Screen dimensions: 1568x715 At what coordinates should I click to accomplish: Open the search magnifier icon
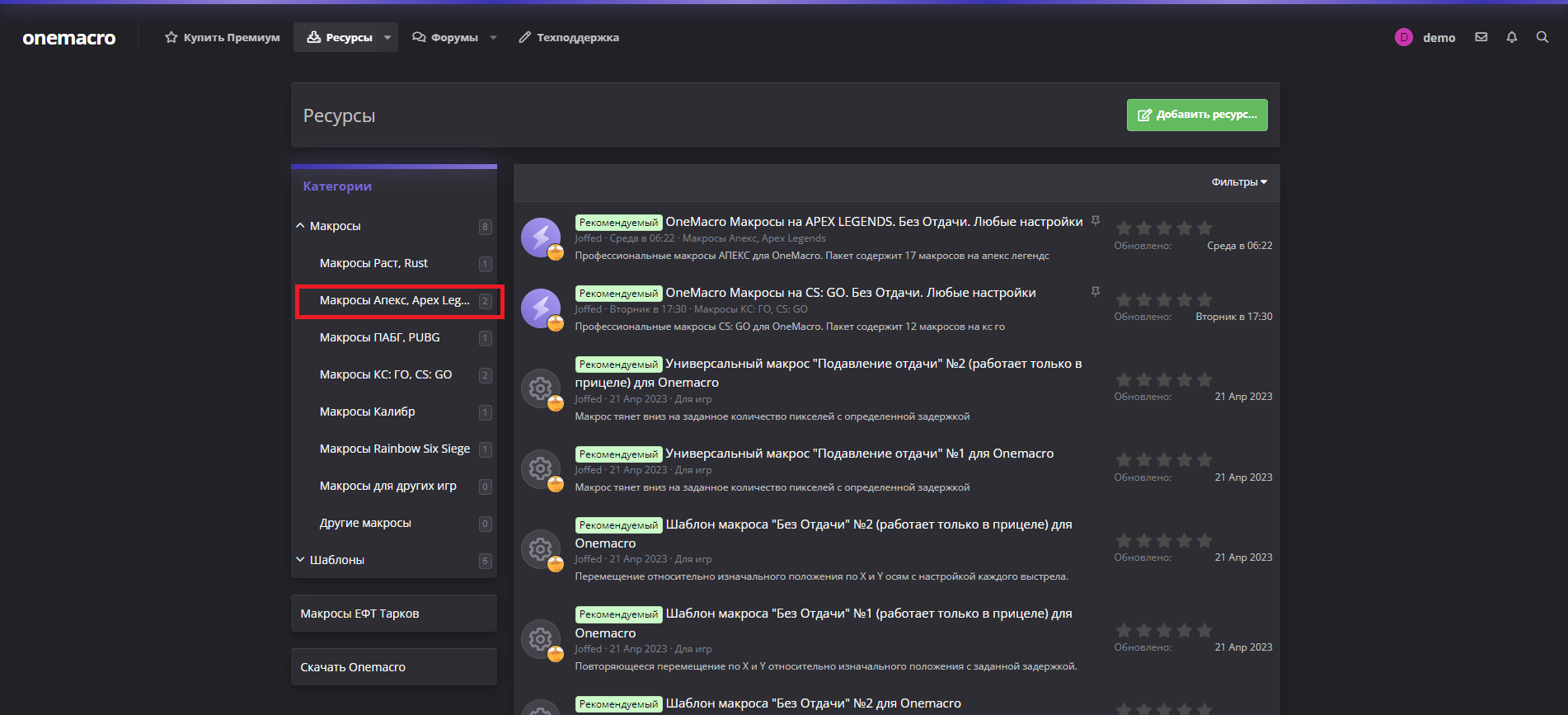(1542, 37)
